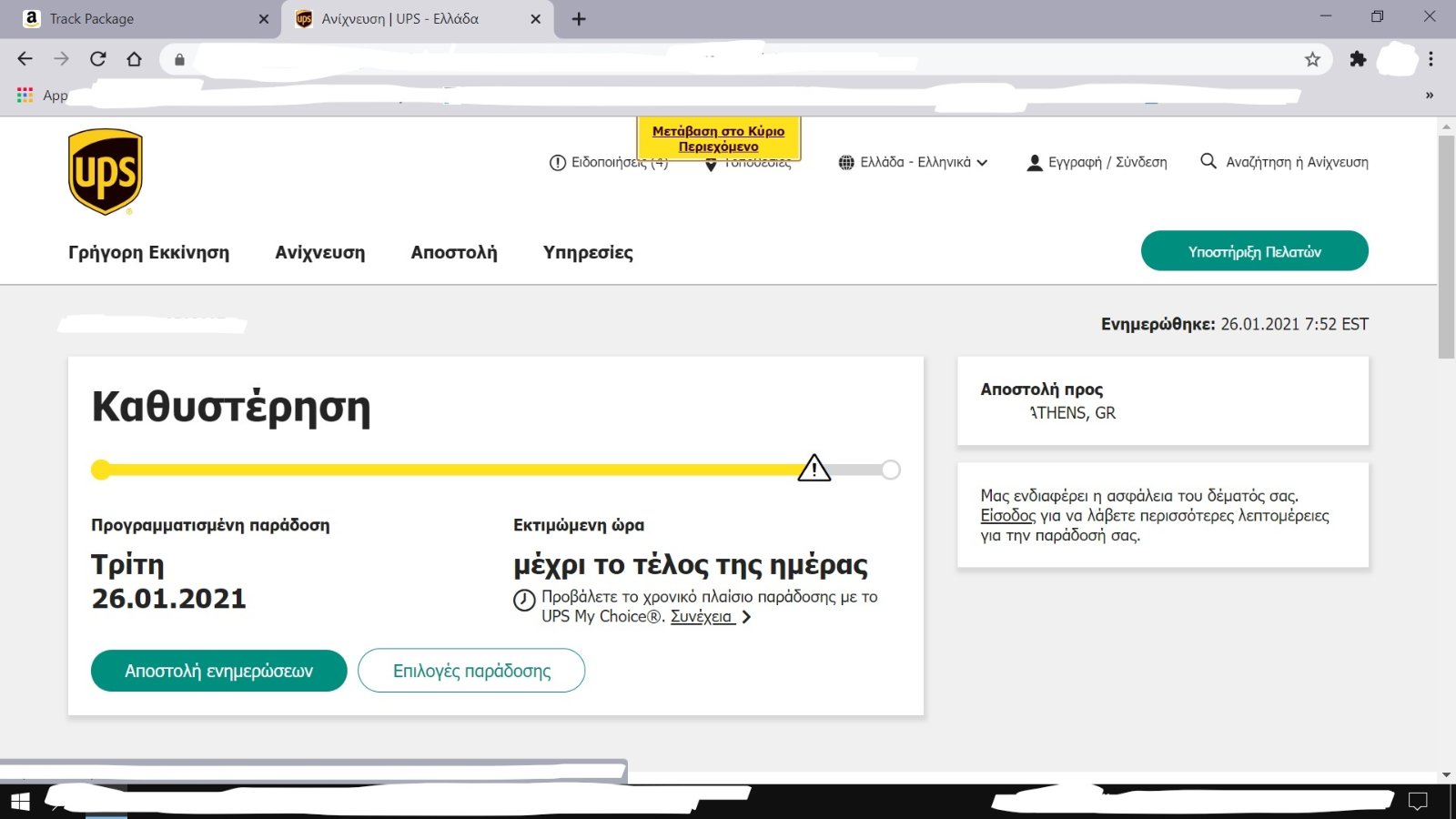Image resolution: width=1456 pixels, height=819 pixels.
Task: Click the ATHENS, GR destination text
Action: (1072, 413)
